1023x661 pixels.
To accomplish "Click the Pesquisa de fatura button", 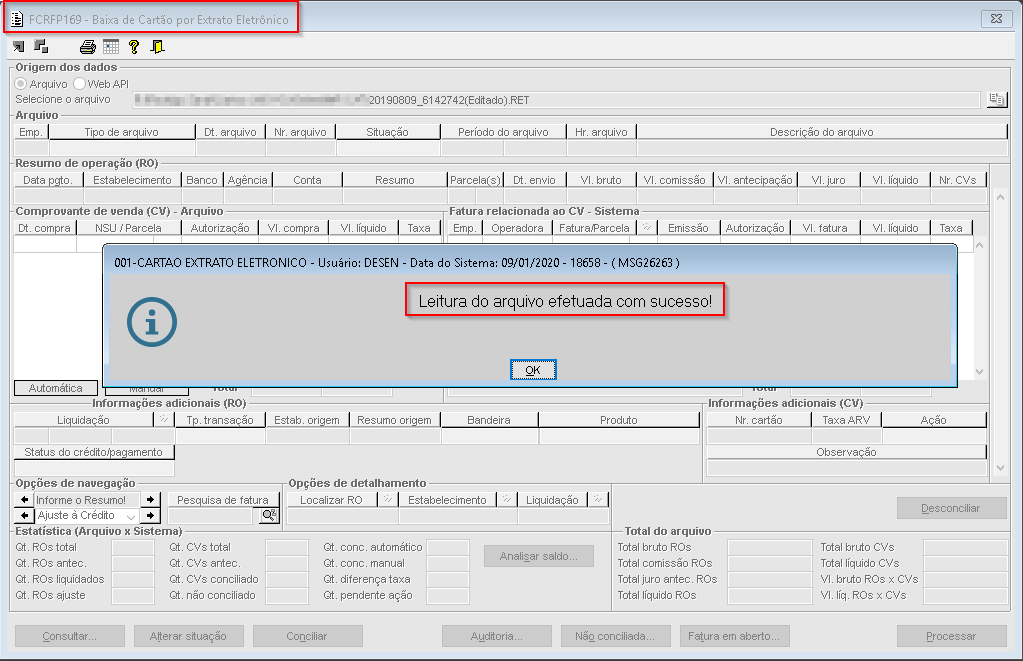I will tap(223, 500).
